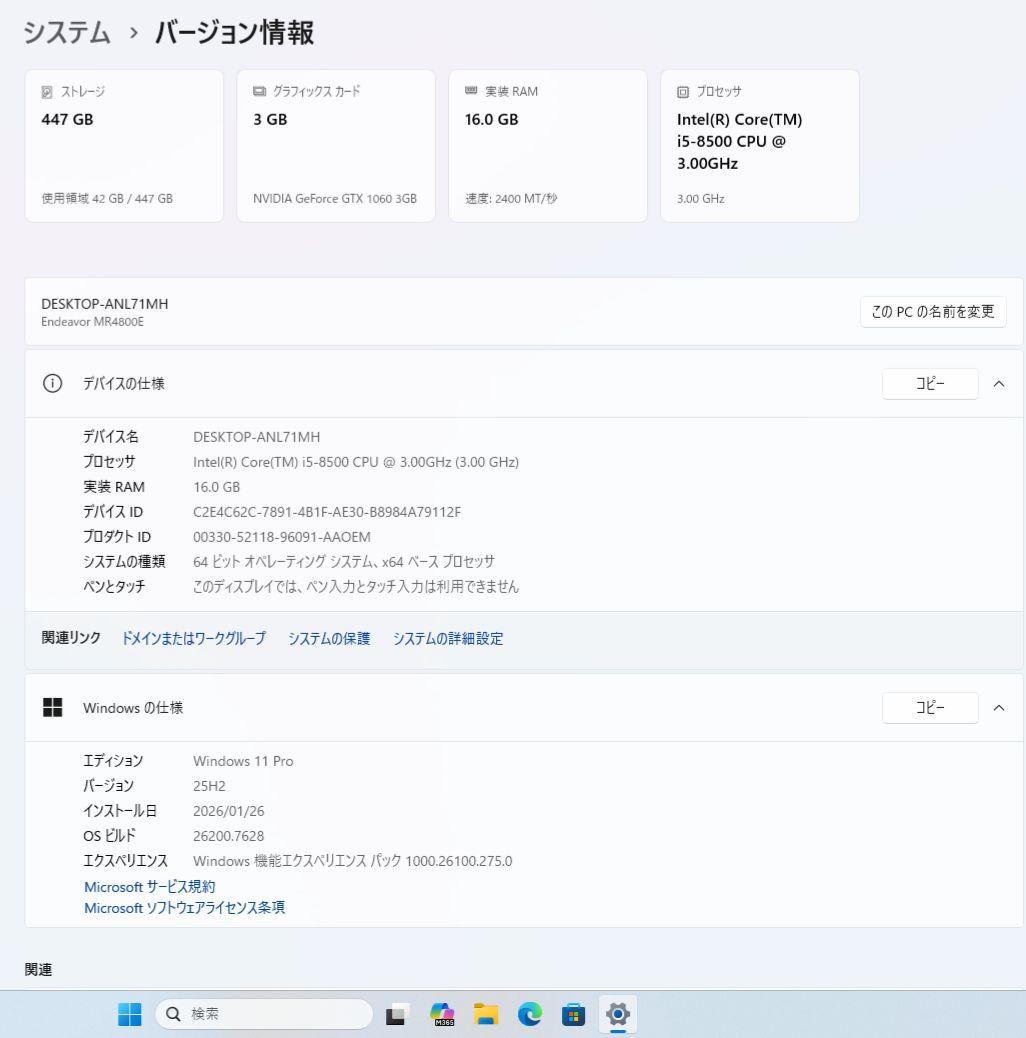
Task: Click the Windows Start button
Action: pyautogui.click(x=128, y=1013)
